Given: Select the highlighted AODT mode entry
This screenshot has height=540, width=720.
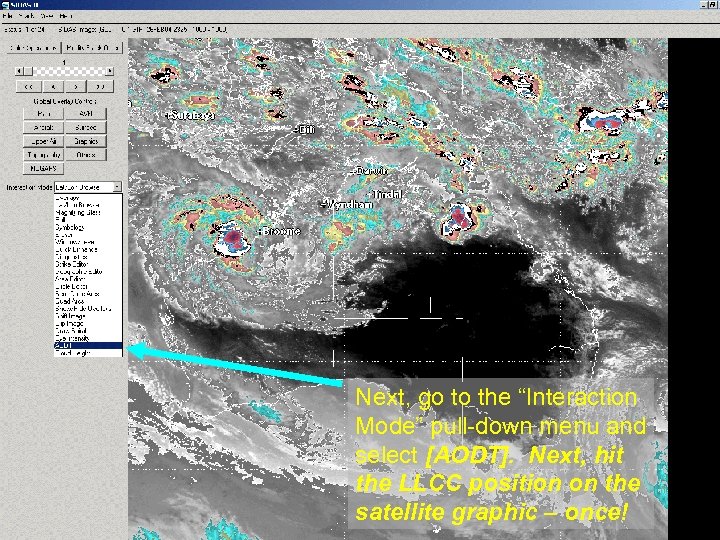Looking at the screenshot, I should (x=88, y=345).
